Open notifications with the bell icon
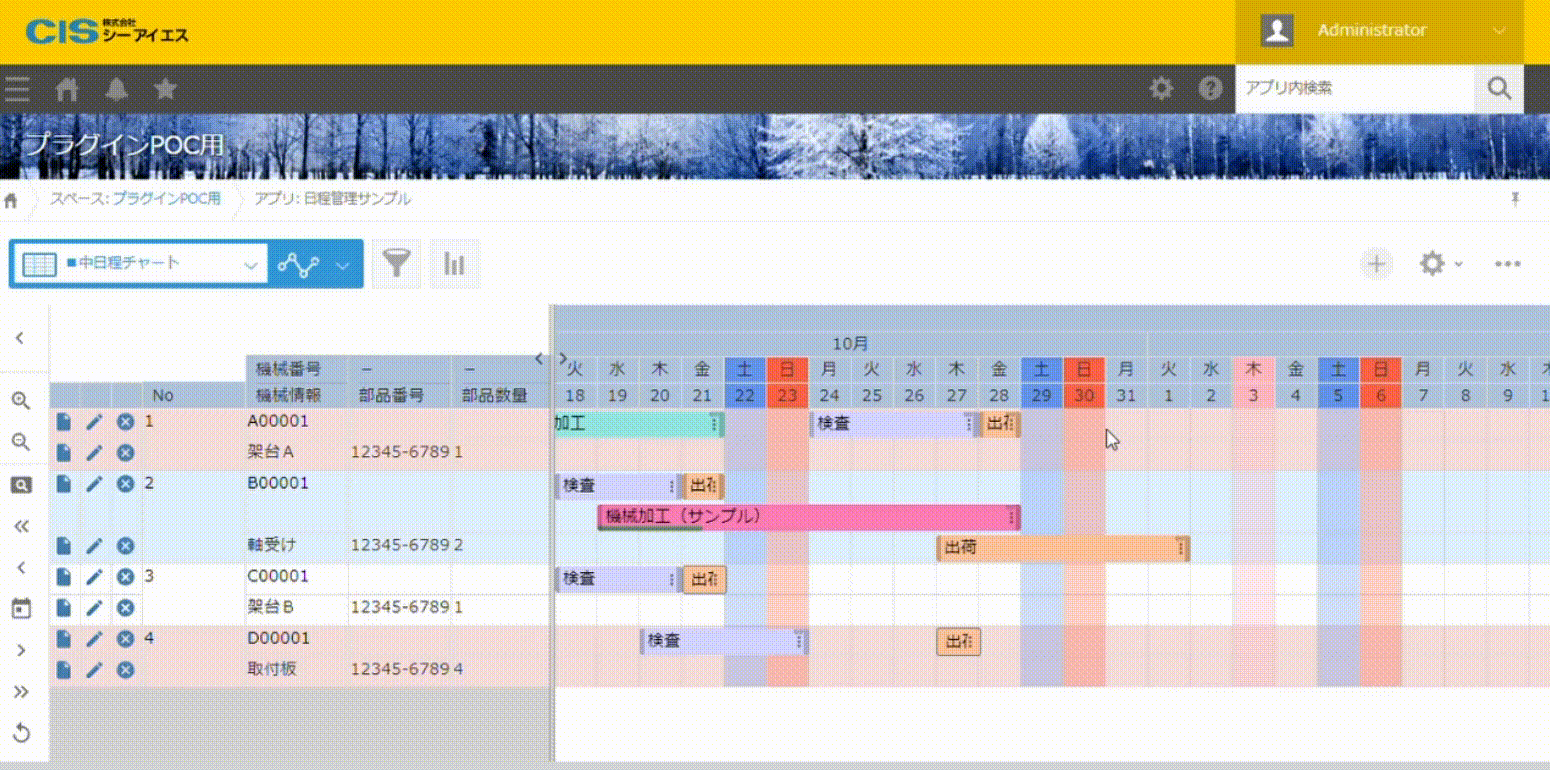 tap(117, 90)
